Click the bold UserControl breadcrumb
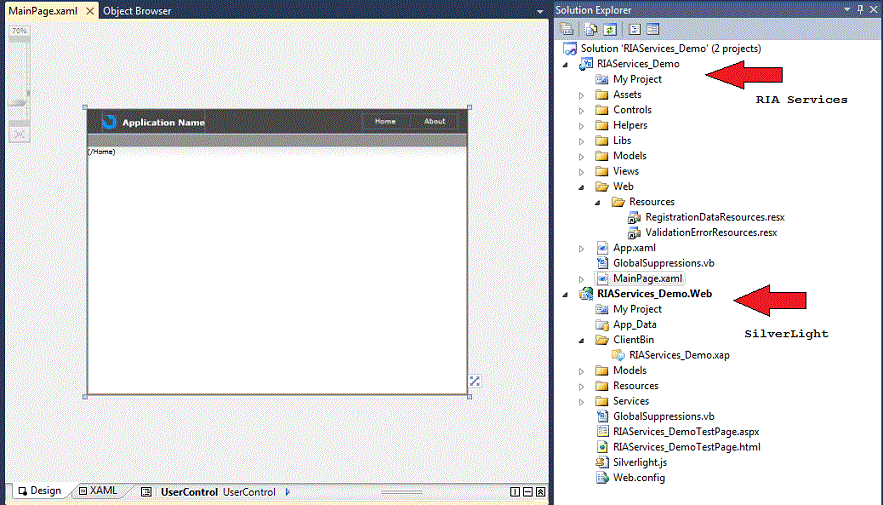The height and width of the screenshot is (505, 883). tap(189, 492)
